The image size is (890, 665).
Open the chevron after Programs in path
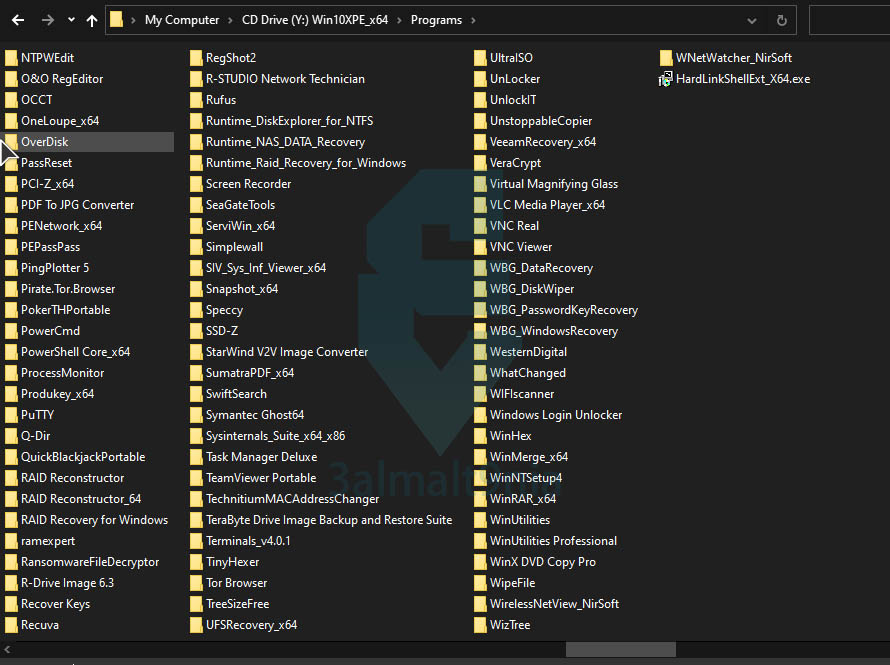tap(473, 20)
